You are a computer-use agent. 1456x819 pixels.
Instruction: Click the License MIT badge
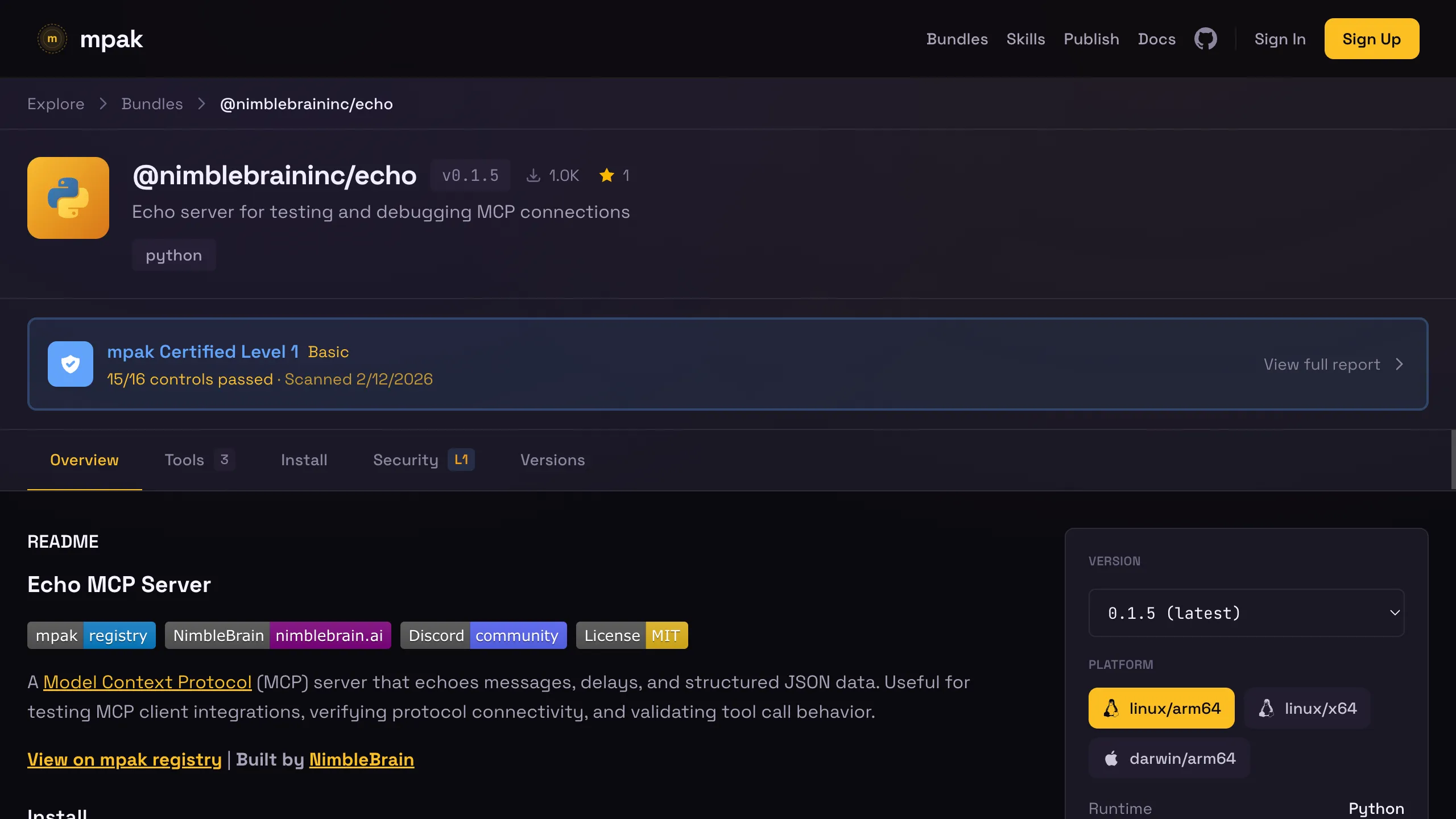pos(631,635)
